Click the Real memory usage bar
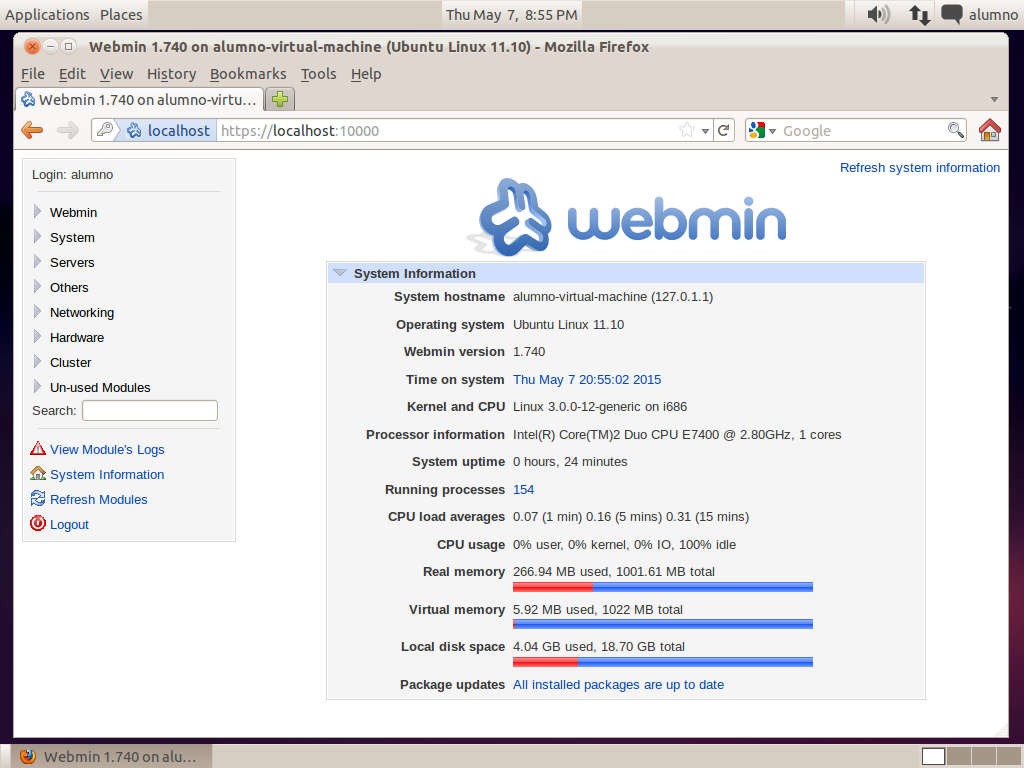Image resolution: width=1024 pixels, height=768 pixels. tap(663, 587)
